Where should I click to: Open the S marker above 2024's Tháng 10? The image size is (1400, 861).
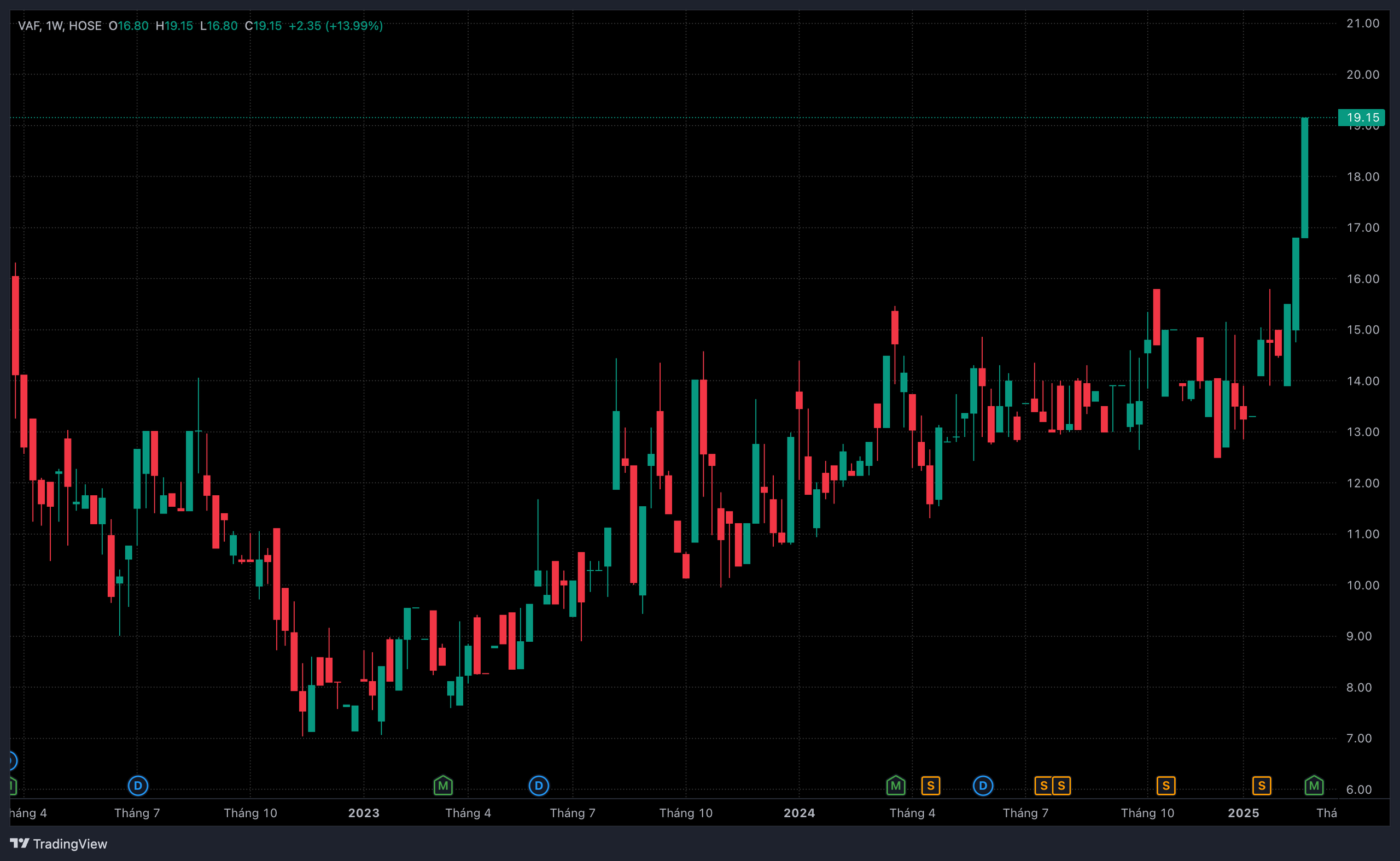[1166, 786]
